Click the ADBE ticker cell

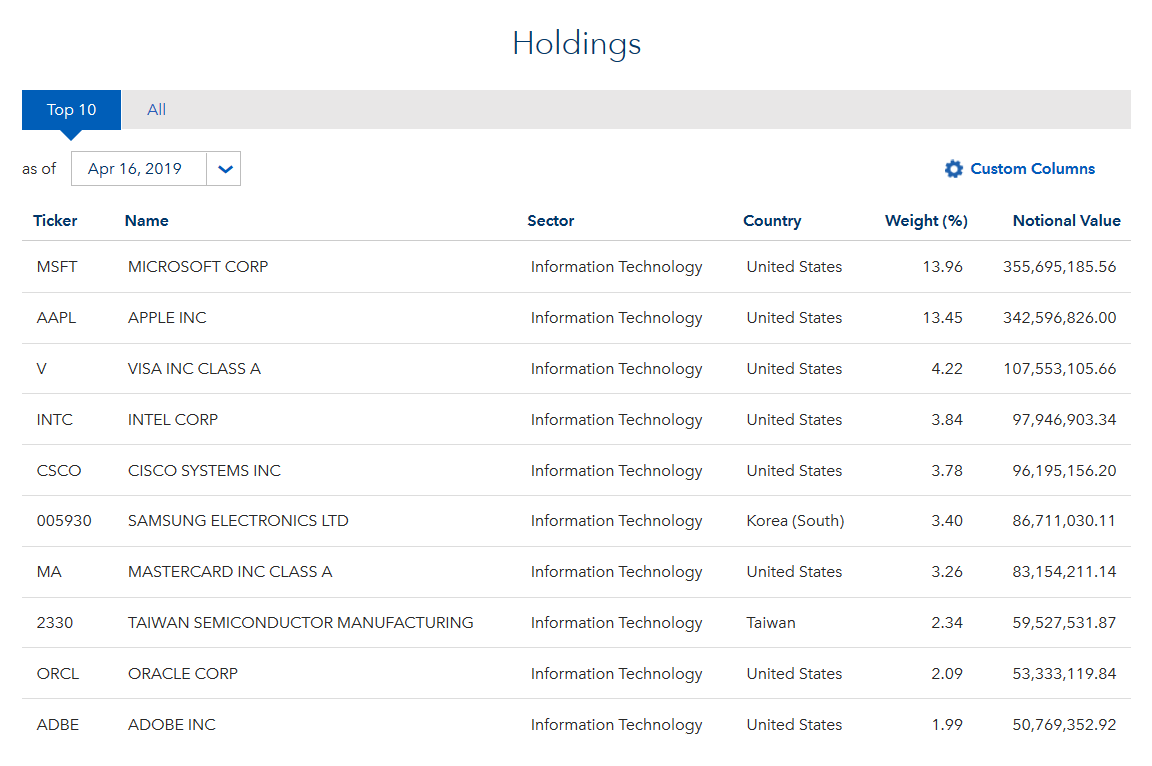coord(58,724)
